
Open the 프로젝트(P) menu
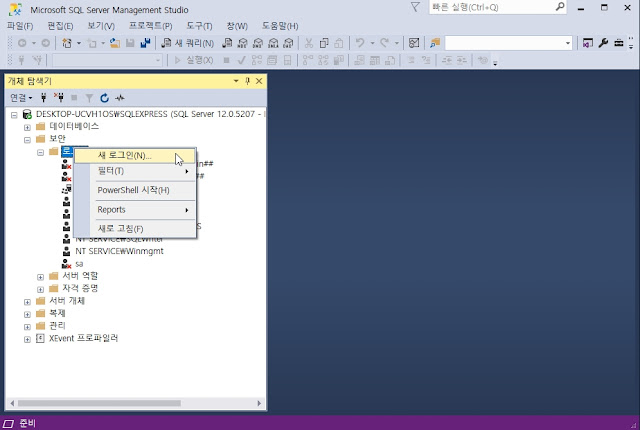(x=150, y=26)
